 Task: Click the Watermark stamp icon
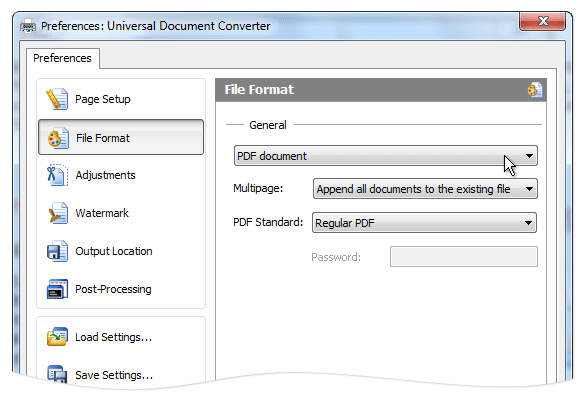(58, 213)
